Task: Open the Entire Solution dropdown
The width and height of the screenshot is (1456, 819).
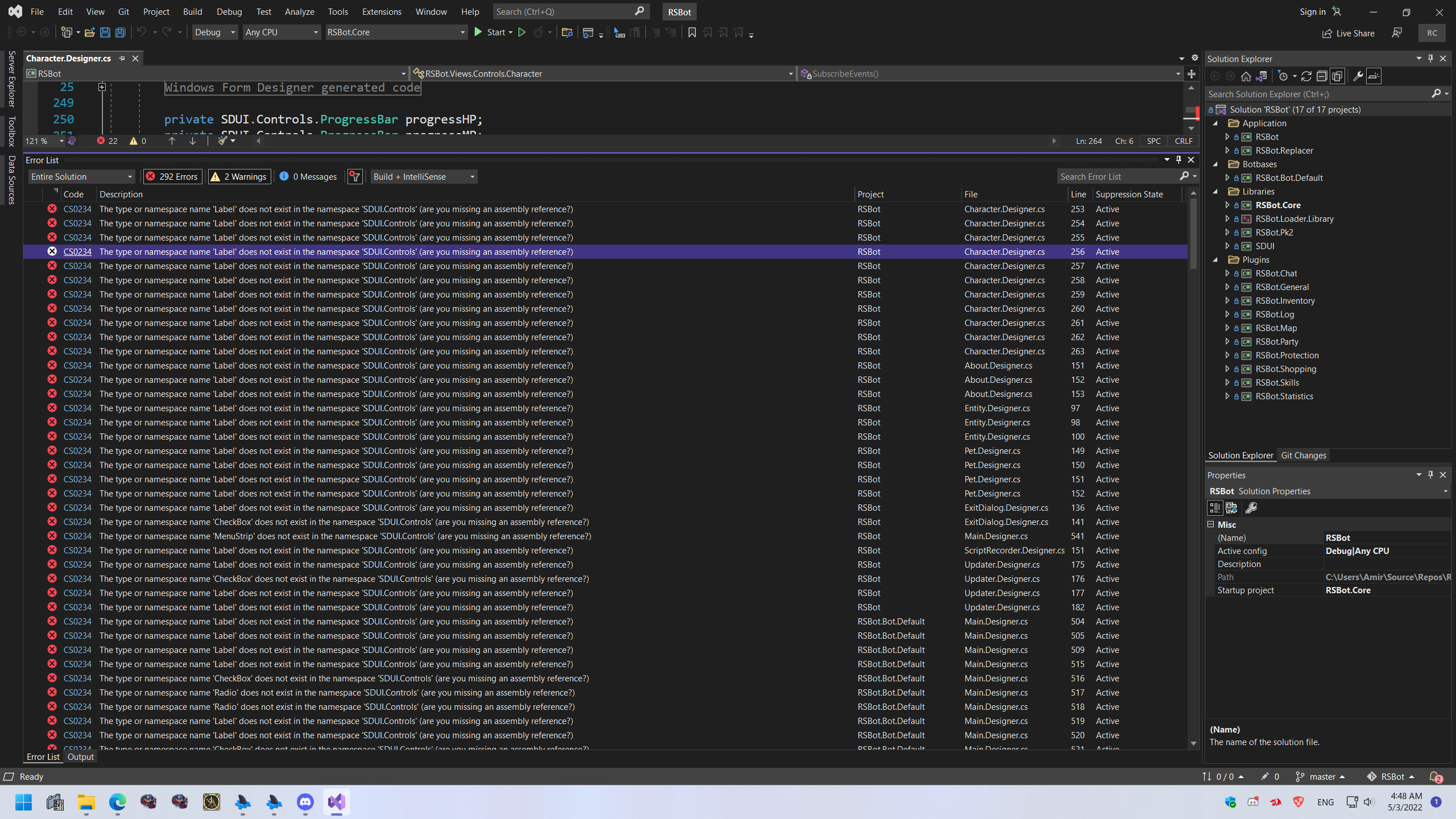Action: pos(82,176)
